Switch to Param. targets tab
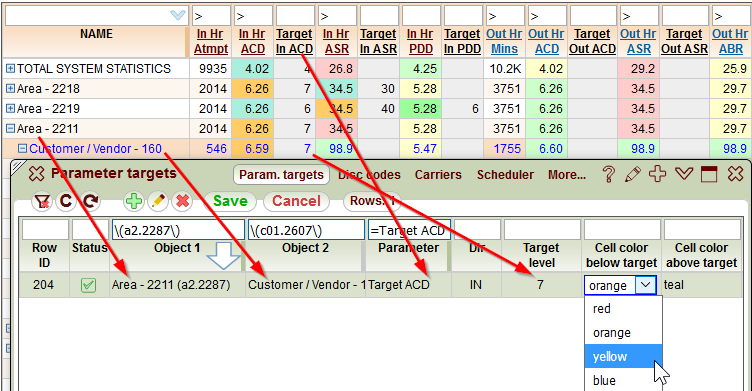The height and width of the screenshot is (391, 752). (x=282, y=175)
